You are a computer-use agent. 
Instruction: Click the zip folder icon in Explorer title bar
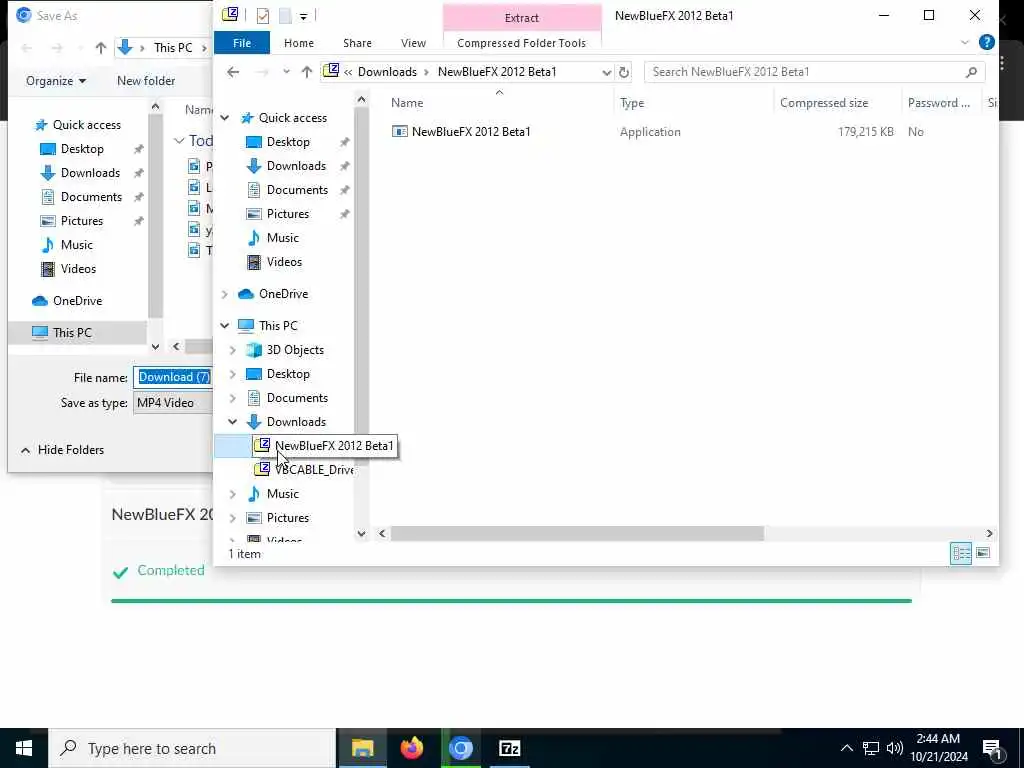pyautogui.click(x=230, y=15)
